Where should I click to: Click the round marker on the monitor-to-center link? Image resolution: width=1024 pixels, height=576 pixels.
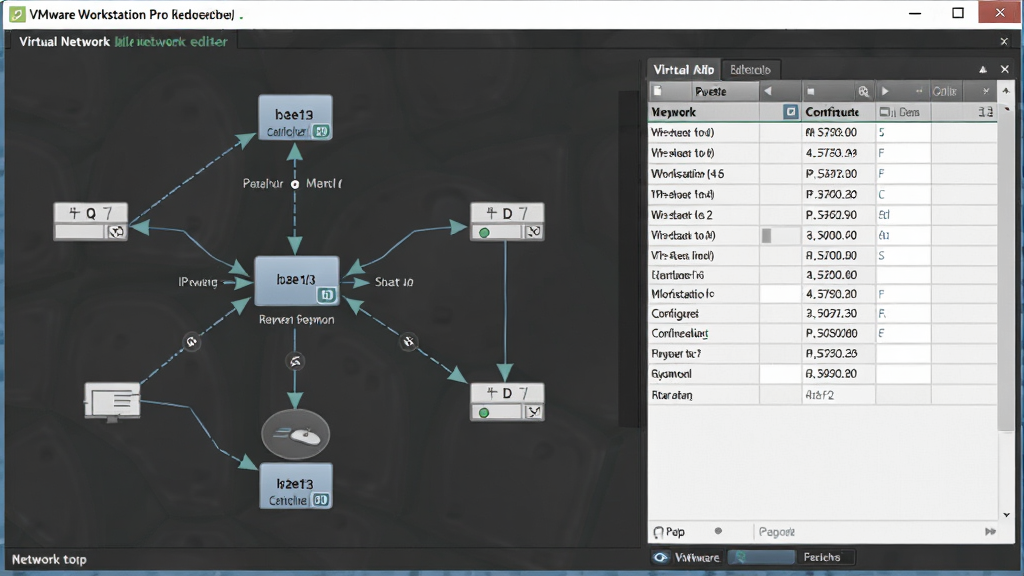(x=191, y=342)
